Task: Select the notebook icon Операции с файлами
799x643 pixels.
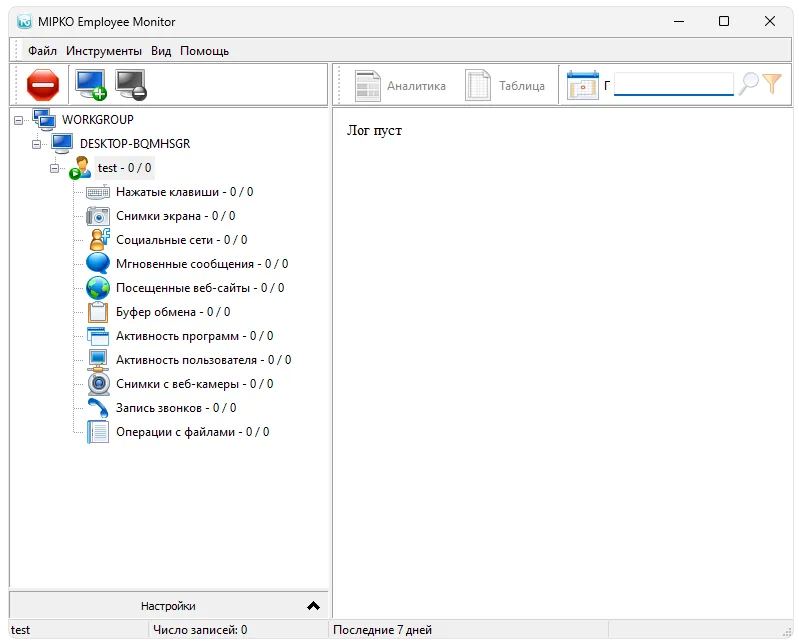Action: click(98, 432)
